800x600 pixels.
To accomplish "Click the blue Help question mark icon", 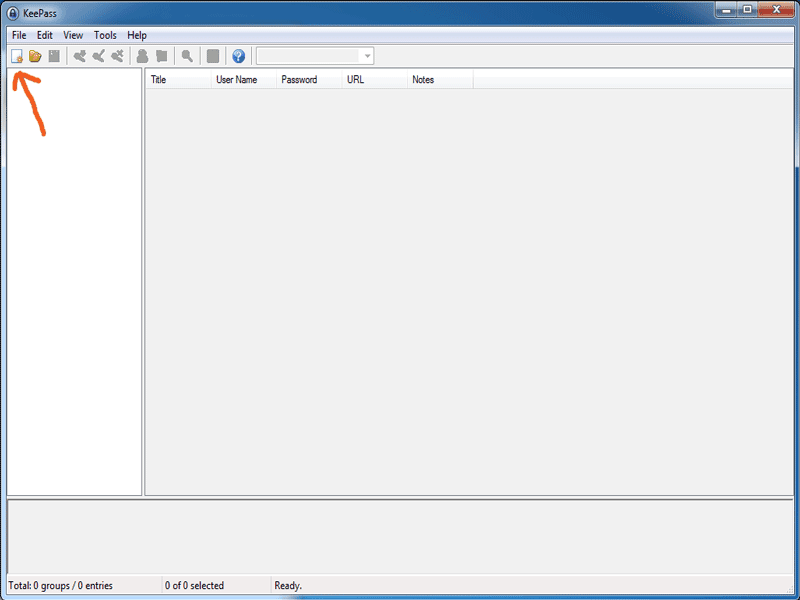I will coord(238,57).
